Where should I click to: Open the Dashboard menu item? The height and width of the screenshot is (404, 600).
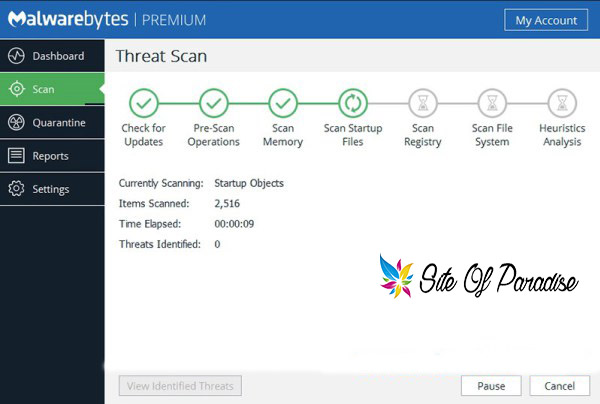(x=52, y=56)
